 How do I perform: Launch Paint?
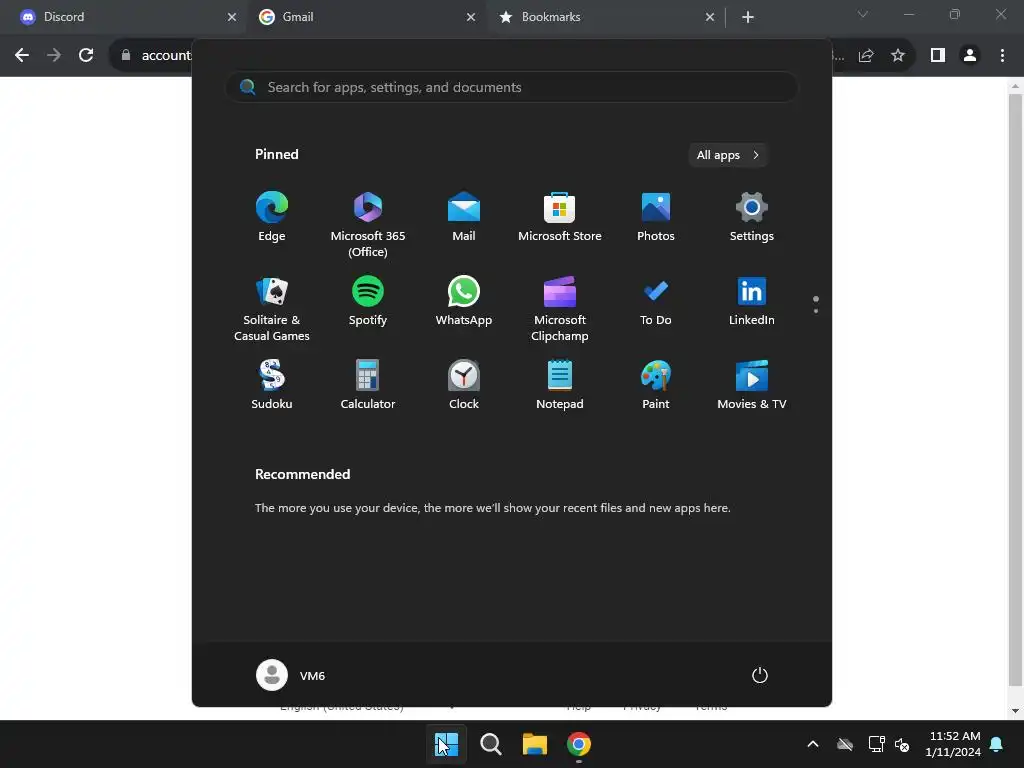coord(656,385)
